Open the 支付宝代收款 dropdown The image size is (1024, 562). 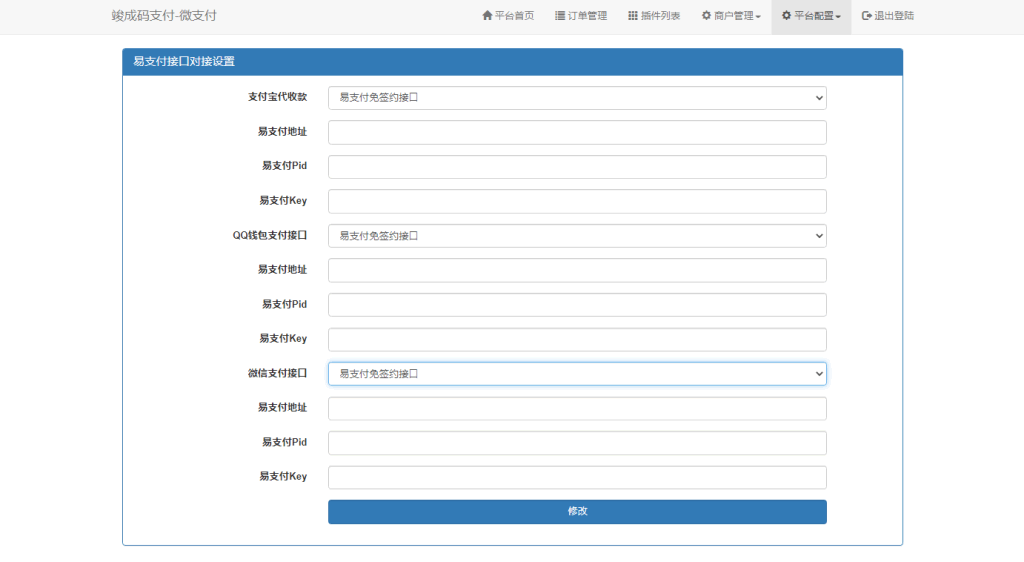point(577,98)
